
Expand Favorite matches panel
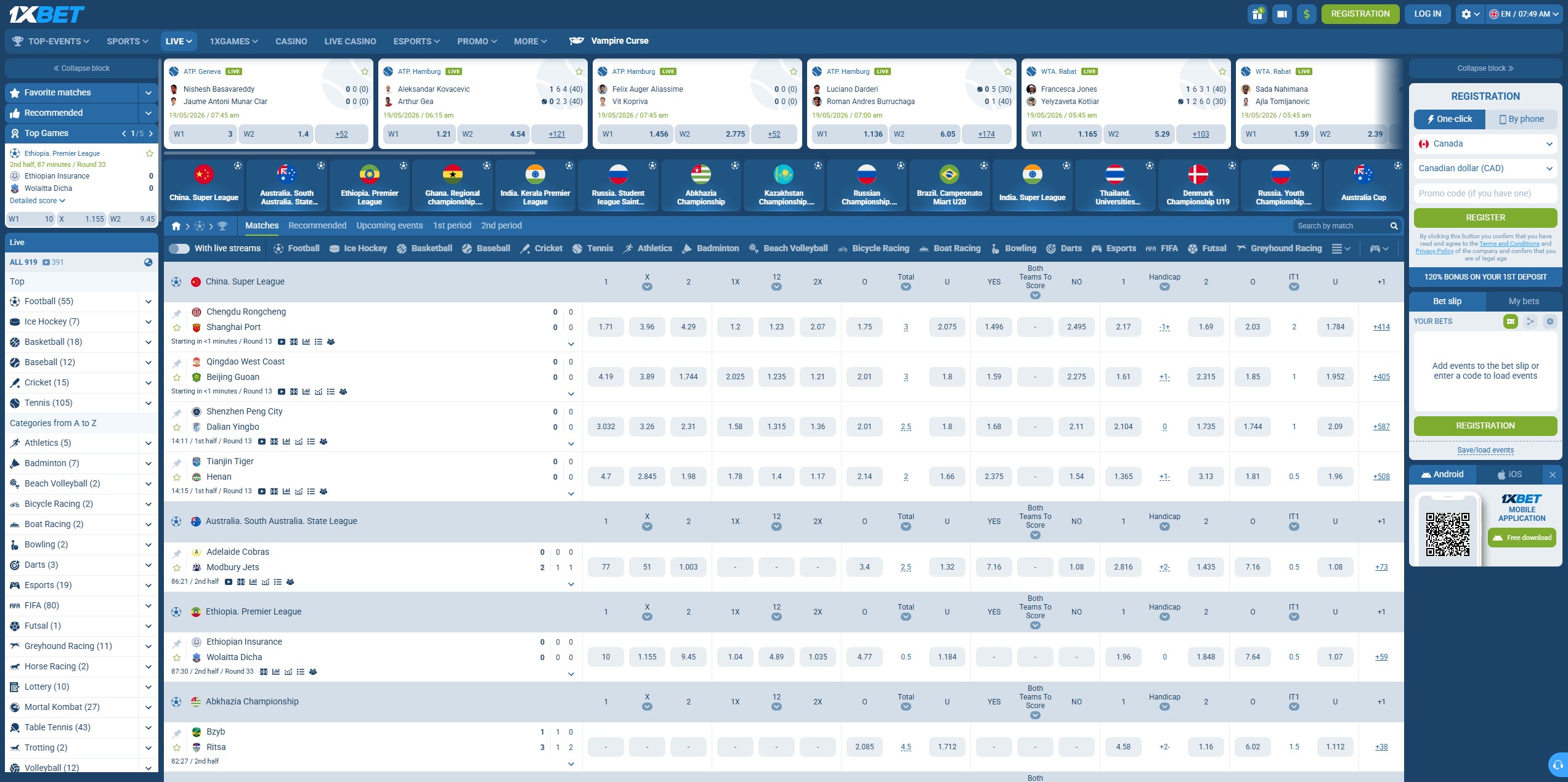148,93
